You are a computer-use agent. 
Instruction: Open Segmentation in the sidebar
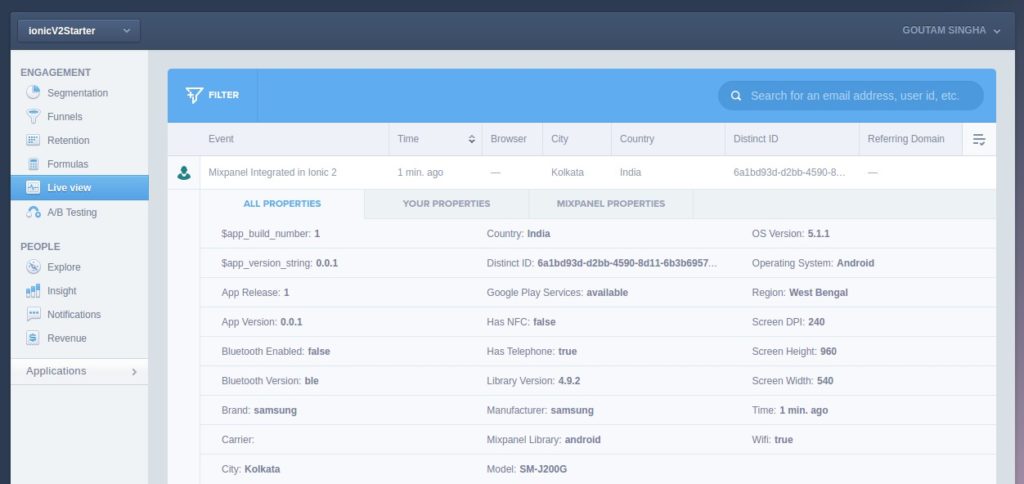pos(78,93)
